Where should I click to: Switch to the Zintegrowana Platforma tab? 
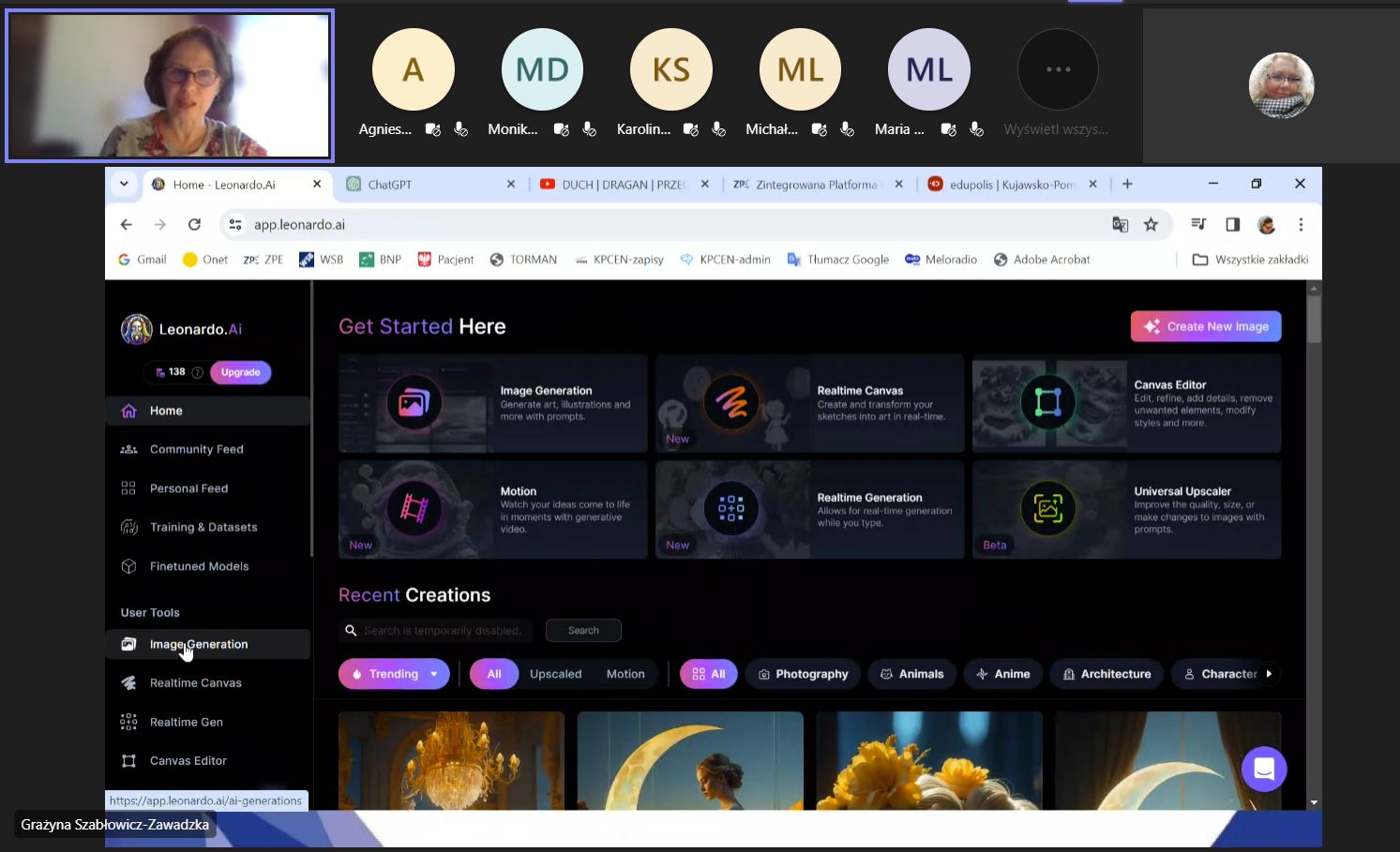(818, 185)
